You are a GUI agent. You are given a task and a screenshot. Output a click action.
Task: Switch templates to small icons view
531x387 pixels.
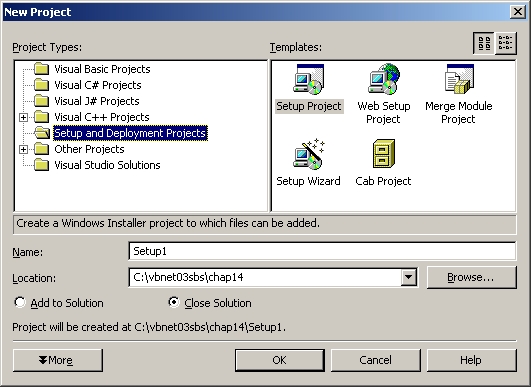point(505,43)
